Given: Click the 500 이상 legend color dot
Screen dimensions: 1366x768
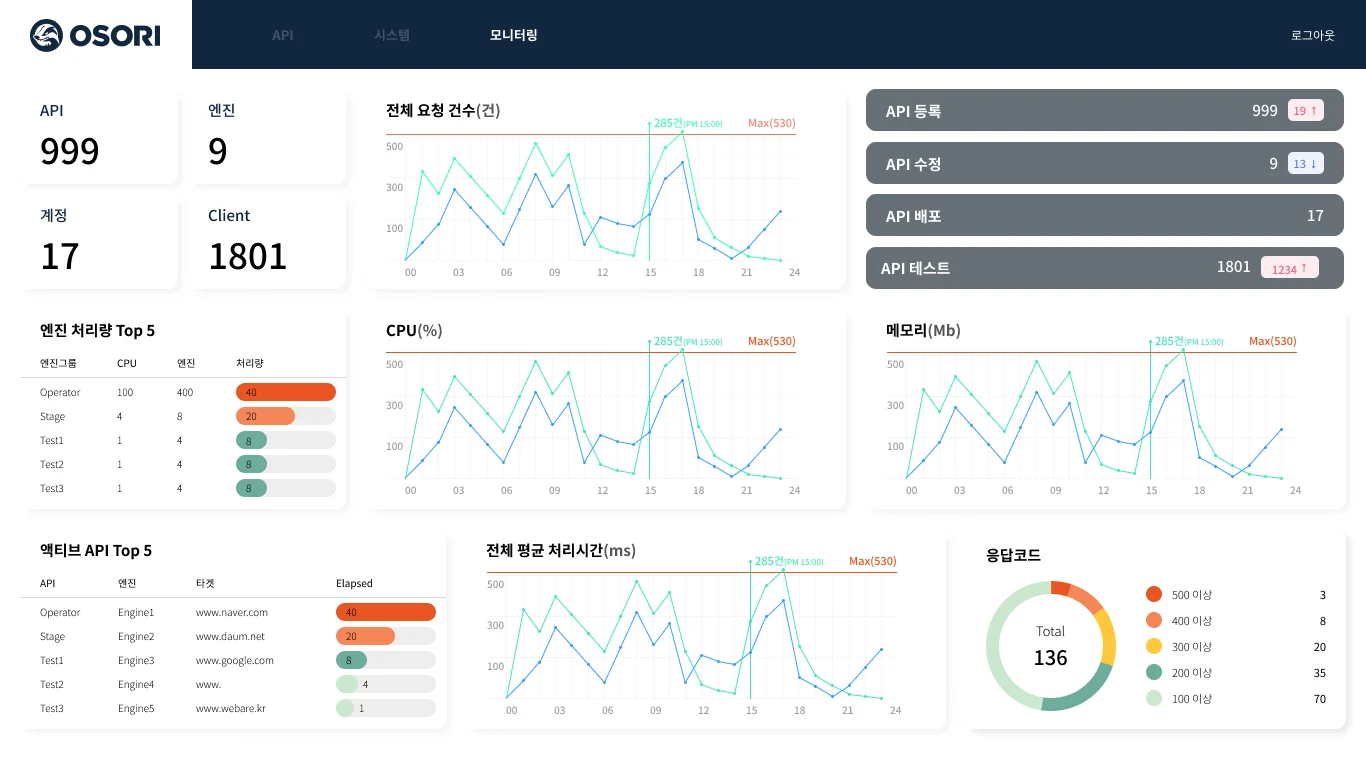Looking at the screenshot, I should click(1154, 594).
